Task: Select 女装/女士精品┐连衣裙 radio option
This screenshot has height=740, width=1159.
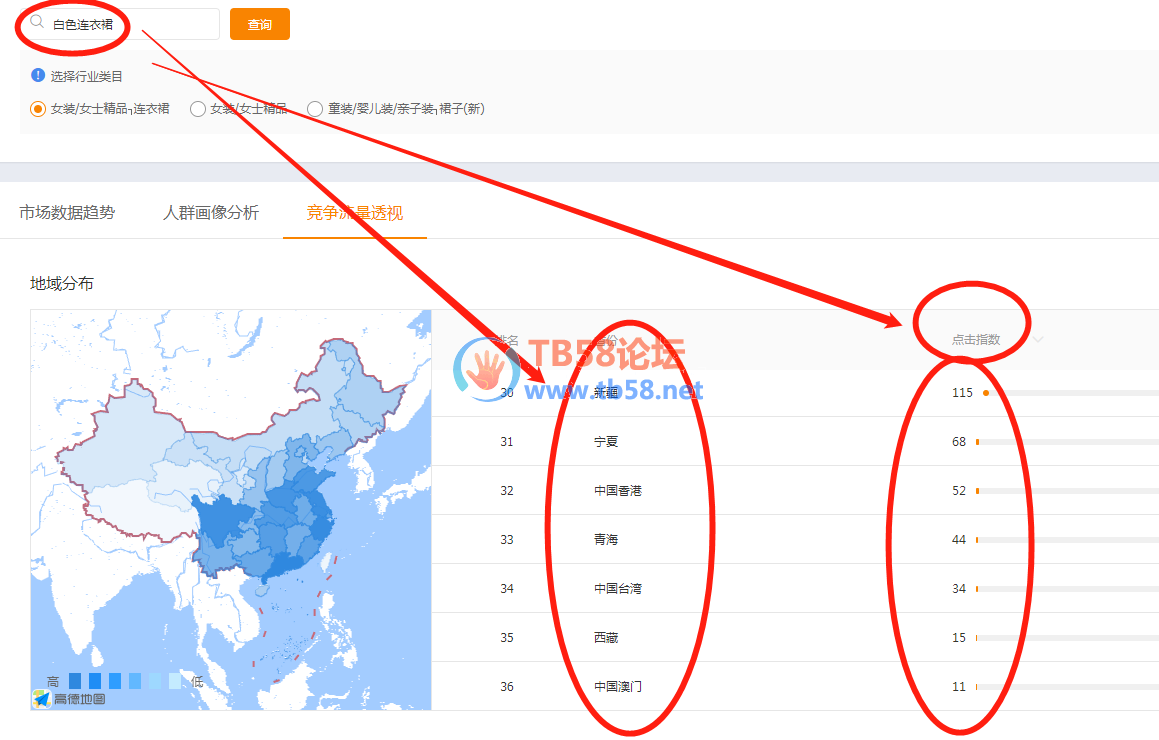Action: click(x=38, y=108)
